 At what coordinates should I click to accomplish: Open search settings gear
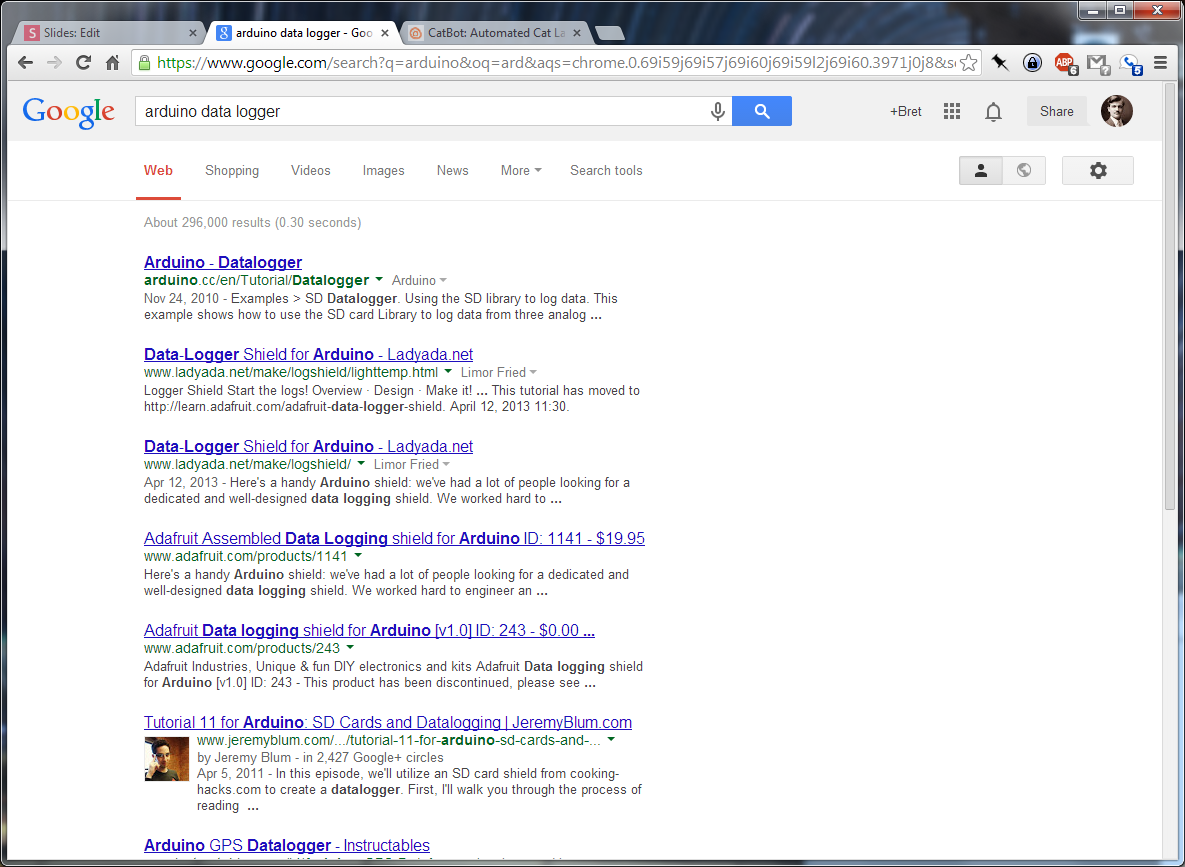(1097, 171)
